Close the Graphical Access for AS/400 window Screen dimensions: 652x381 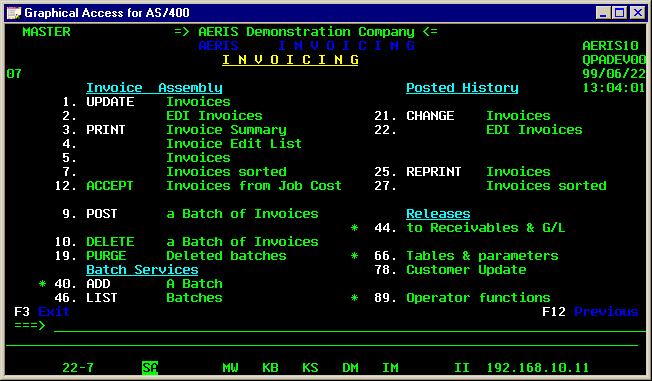tap(637, 13)
